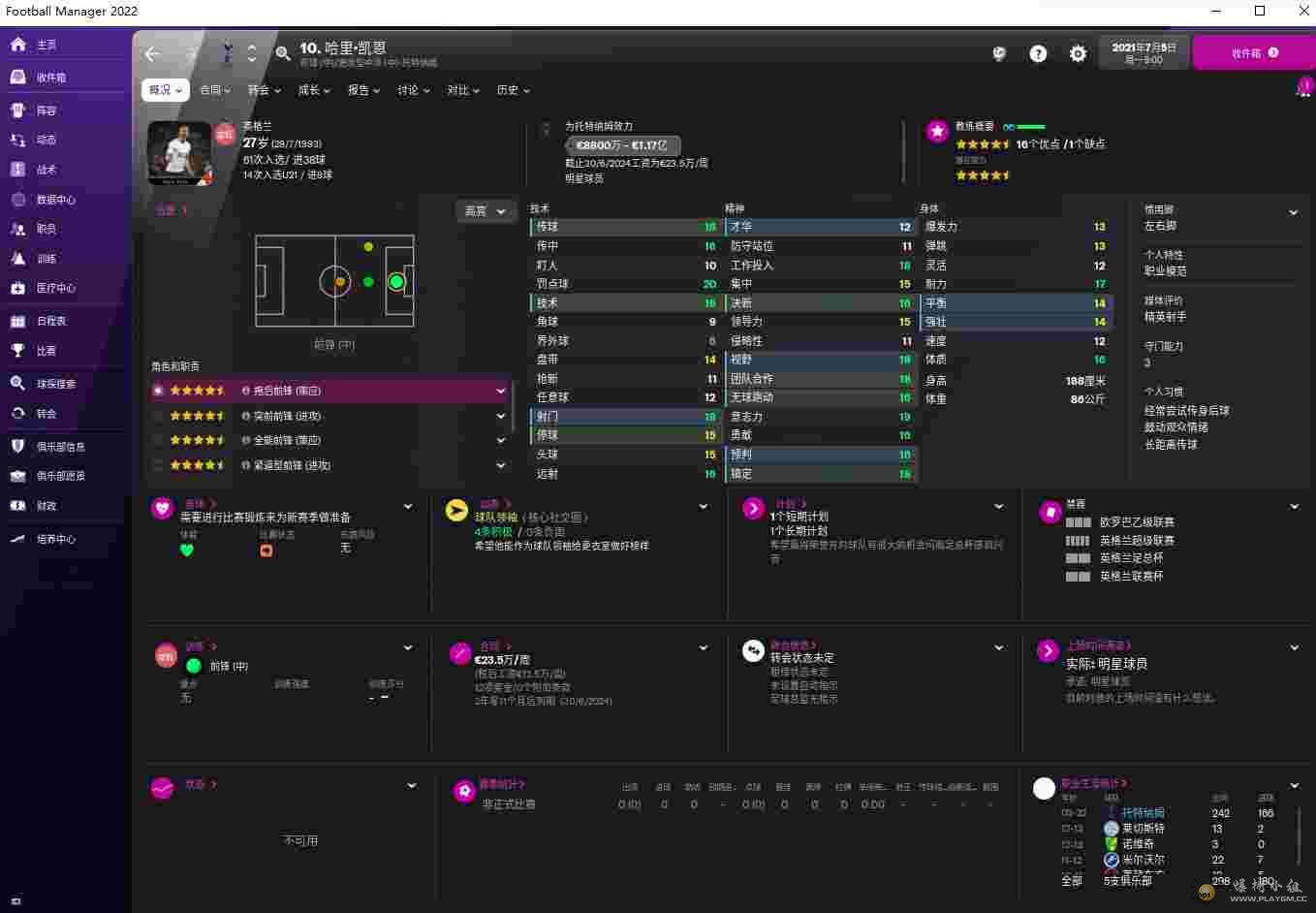1316x913 pixels.
Task: Select the 紧逼型前锋 (进攻) role radio button
Action: click(158, 465)
